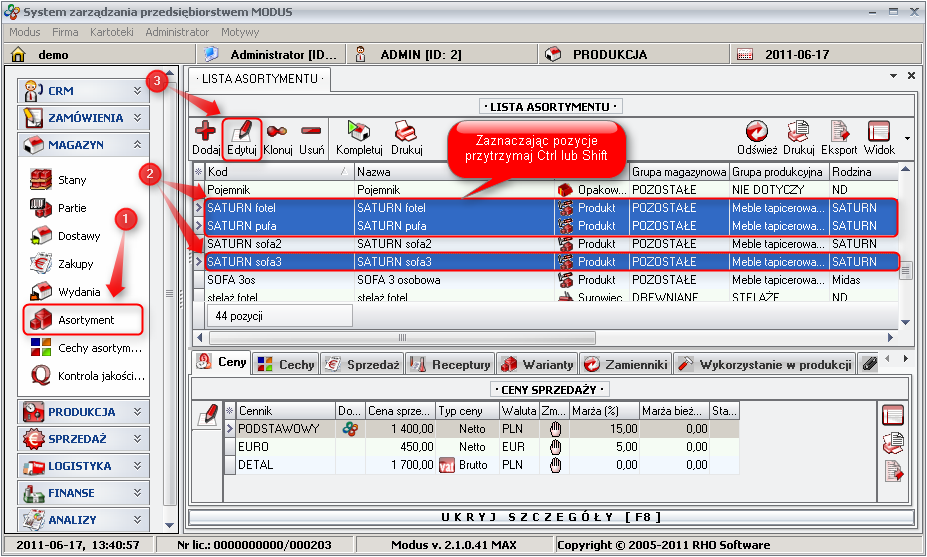Screen dimensions: 927x557
Task: Click the Odśwież refresh icon
Action: click(x=756, y=133)
